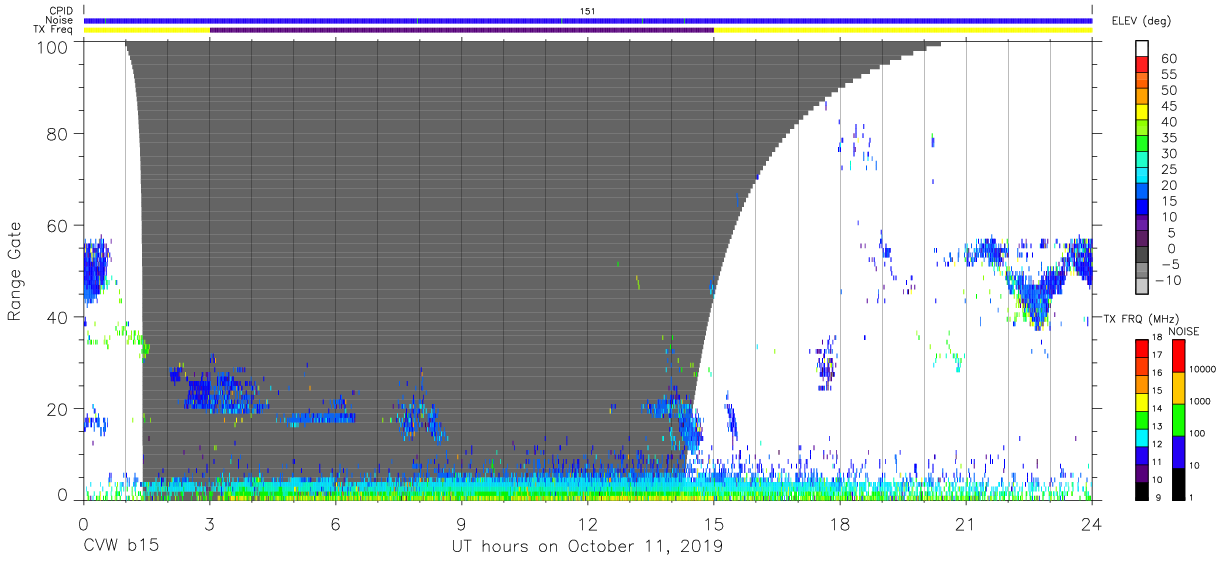Click the red top segment of NOISE colorbar
Viewport: 1228px width, 567px height.
(1178, 355)
